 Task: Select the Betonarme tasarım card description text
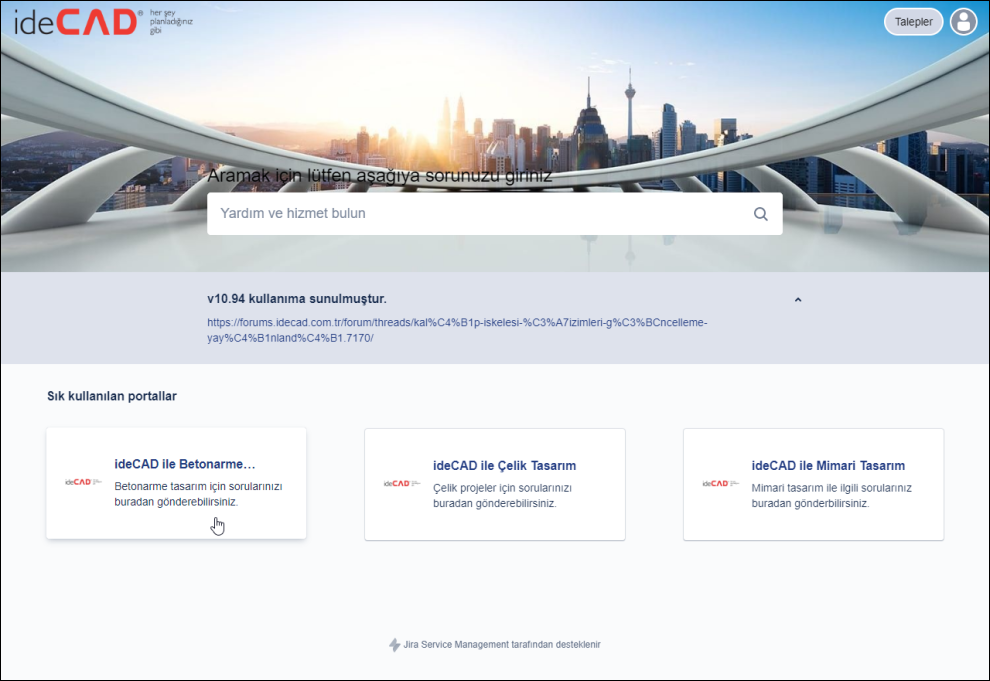[198, 495]
